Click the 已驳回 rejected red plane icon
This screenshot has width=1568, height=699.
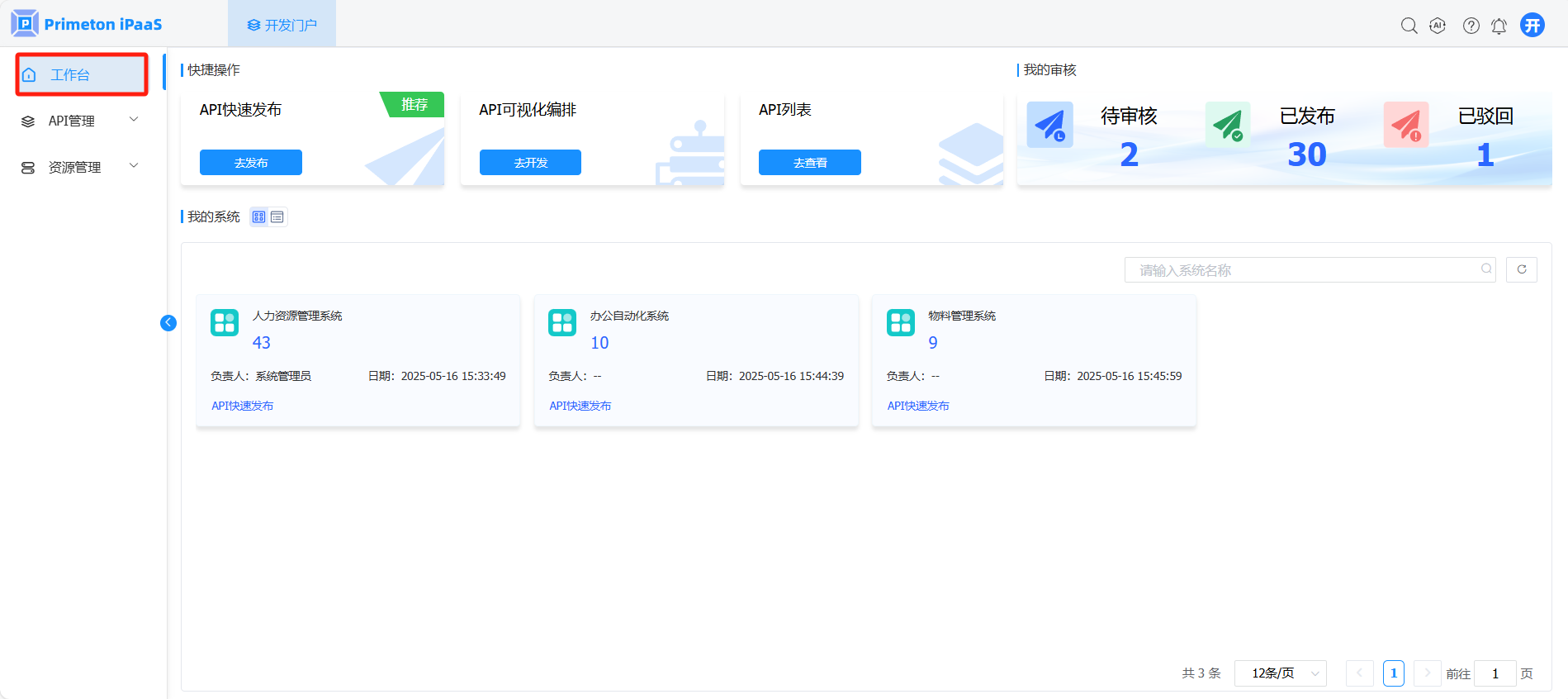coord(1405,125)
